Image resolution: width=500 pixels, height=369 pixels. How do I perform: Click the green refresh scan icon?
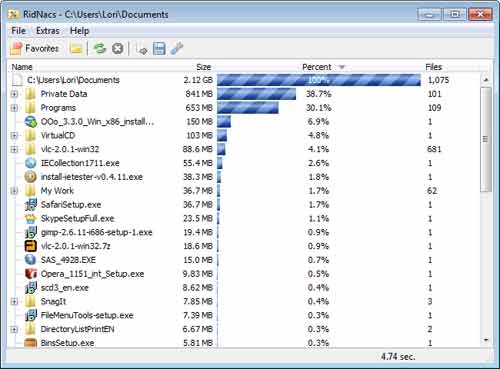tap(99, 49)
